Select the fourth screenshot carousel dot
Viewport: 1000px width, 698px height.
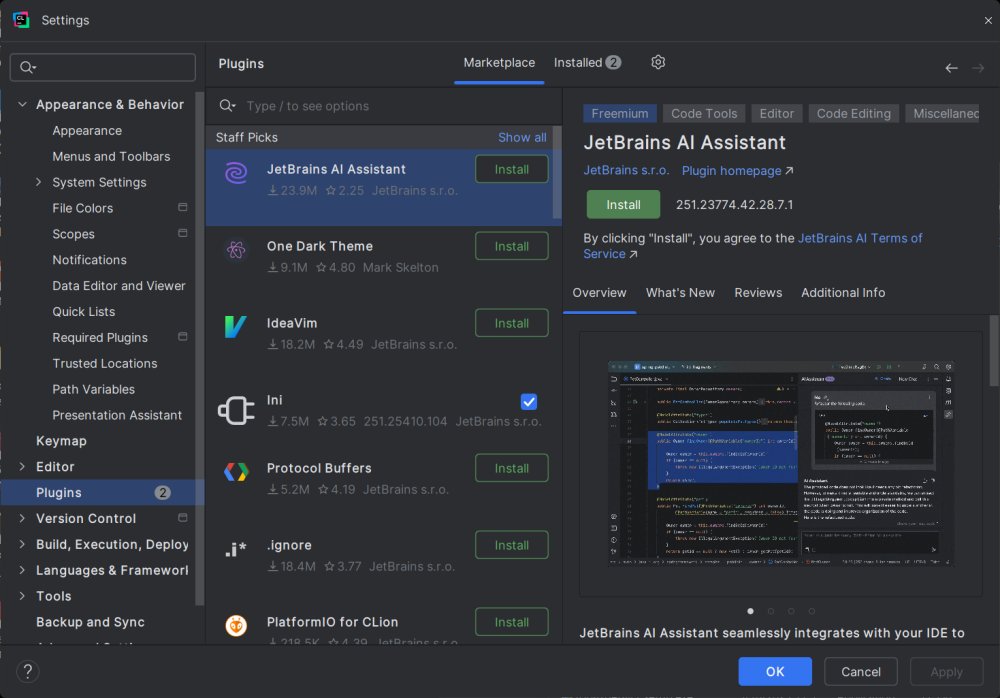(811, 611)
